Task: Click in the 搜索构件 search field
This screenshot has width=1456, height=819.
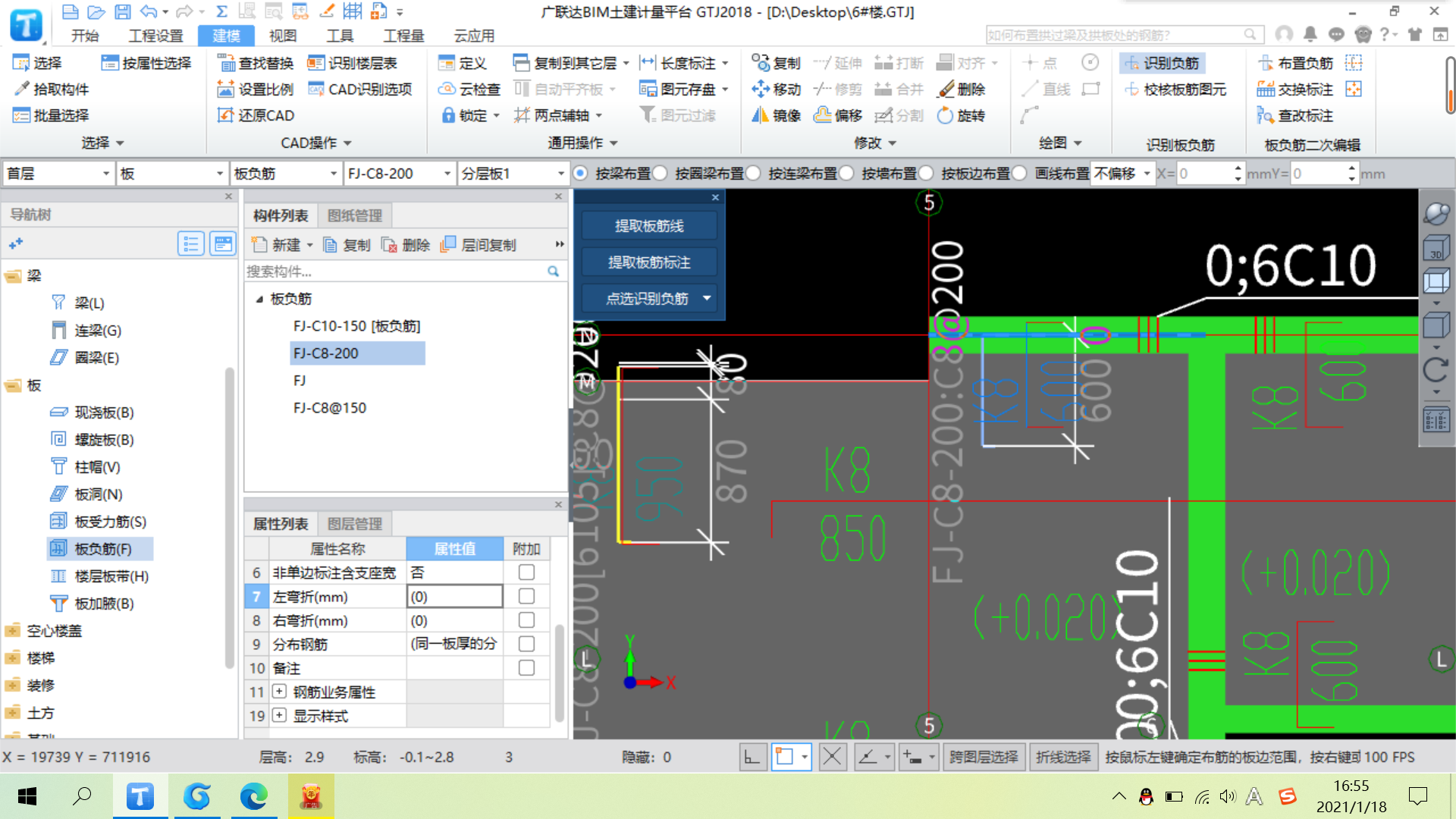Action: 396,271
